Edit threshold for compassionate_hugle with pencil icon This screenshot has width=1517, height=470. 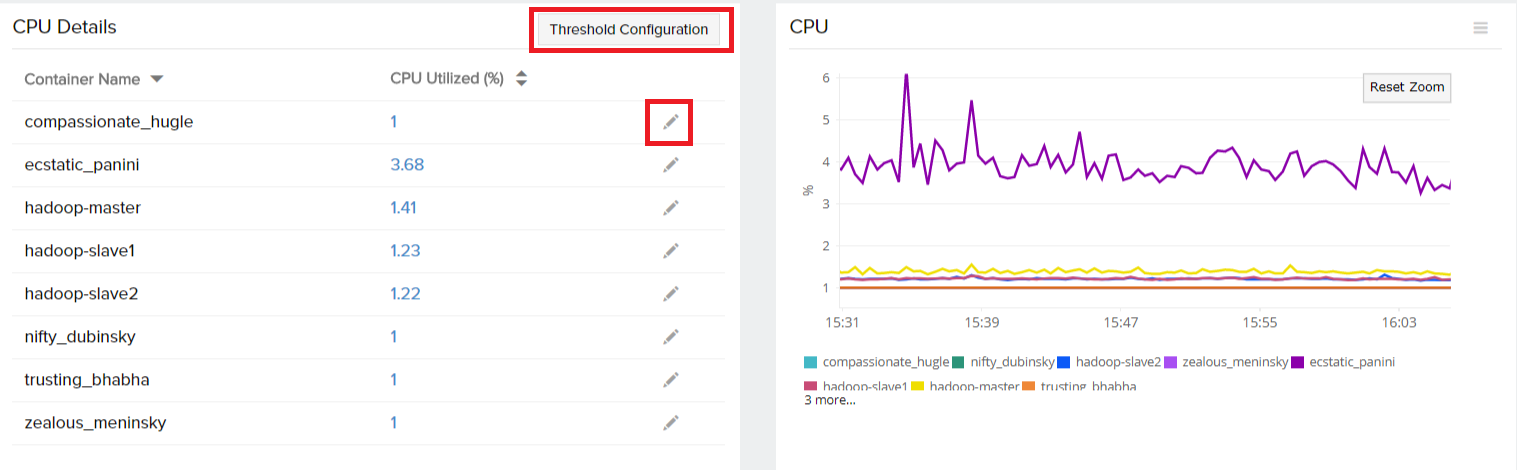670,122
